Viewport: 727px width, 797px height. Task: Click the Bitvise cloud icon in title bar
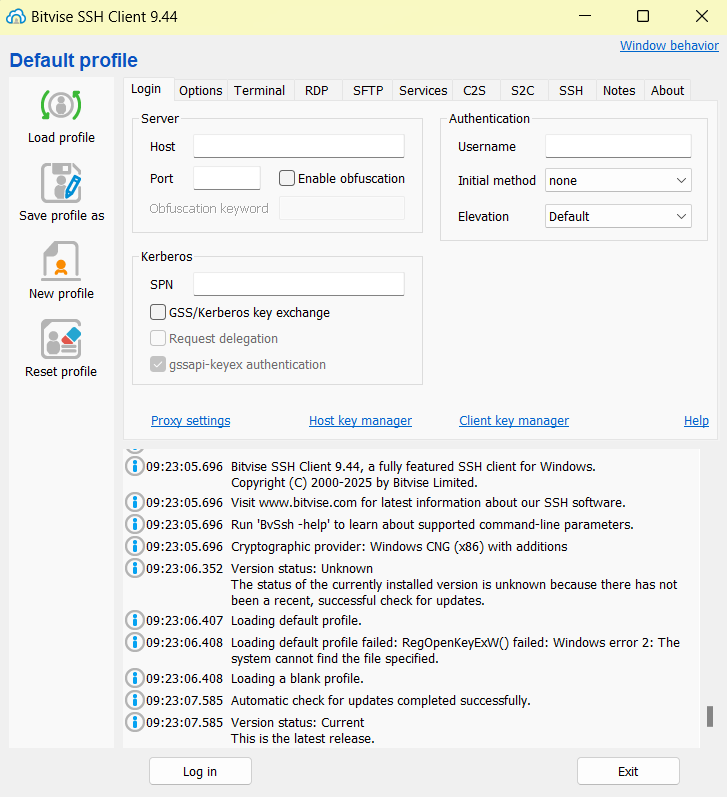16,16
